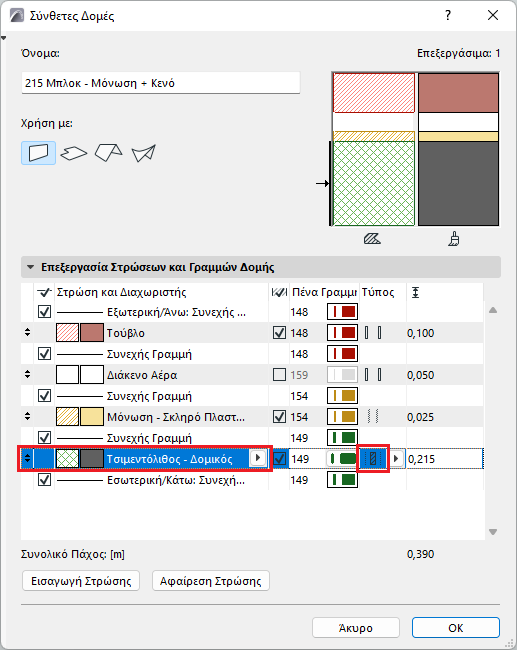Select the Wall use icon
This screenshot has width=517, height=650.
38,153
